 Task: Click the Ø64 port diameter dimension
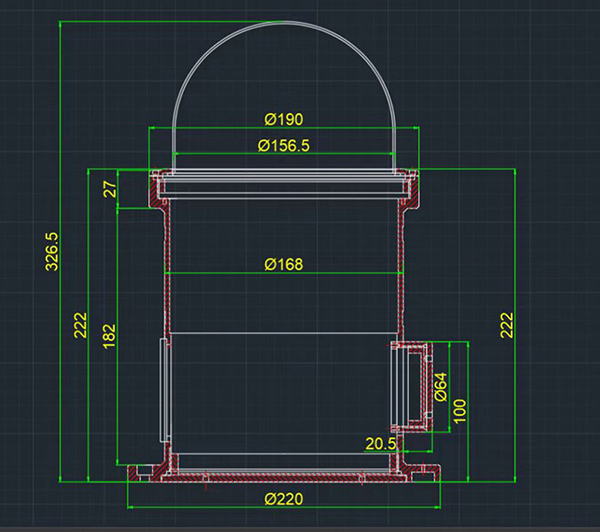[441, 386]
